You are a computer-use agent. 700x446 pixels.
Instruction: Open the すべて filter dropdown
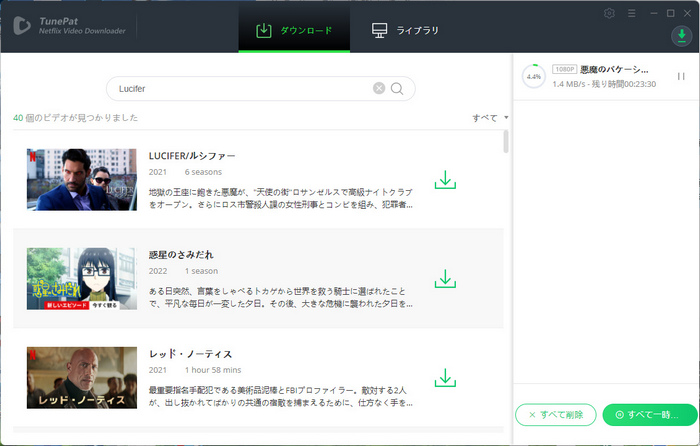pyautogui.click(x=490, y=118)
